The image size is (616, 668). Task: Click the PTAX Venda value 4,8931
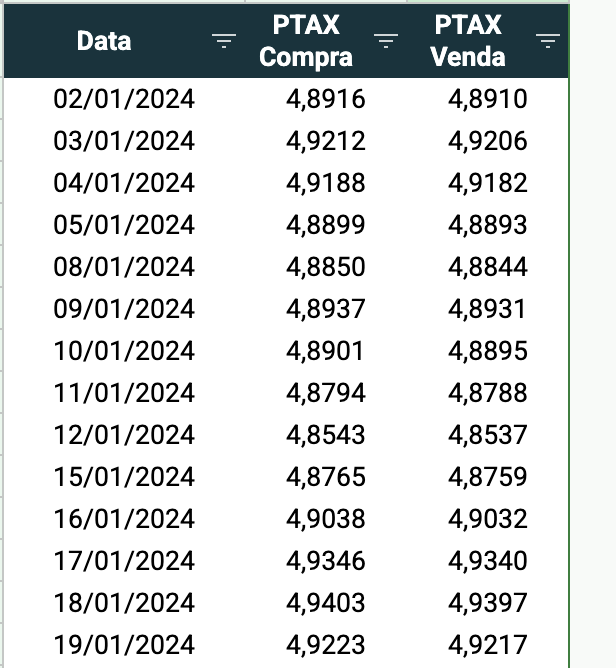487,308
